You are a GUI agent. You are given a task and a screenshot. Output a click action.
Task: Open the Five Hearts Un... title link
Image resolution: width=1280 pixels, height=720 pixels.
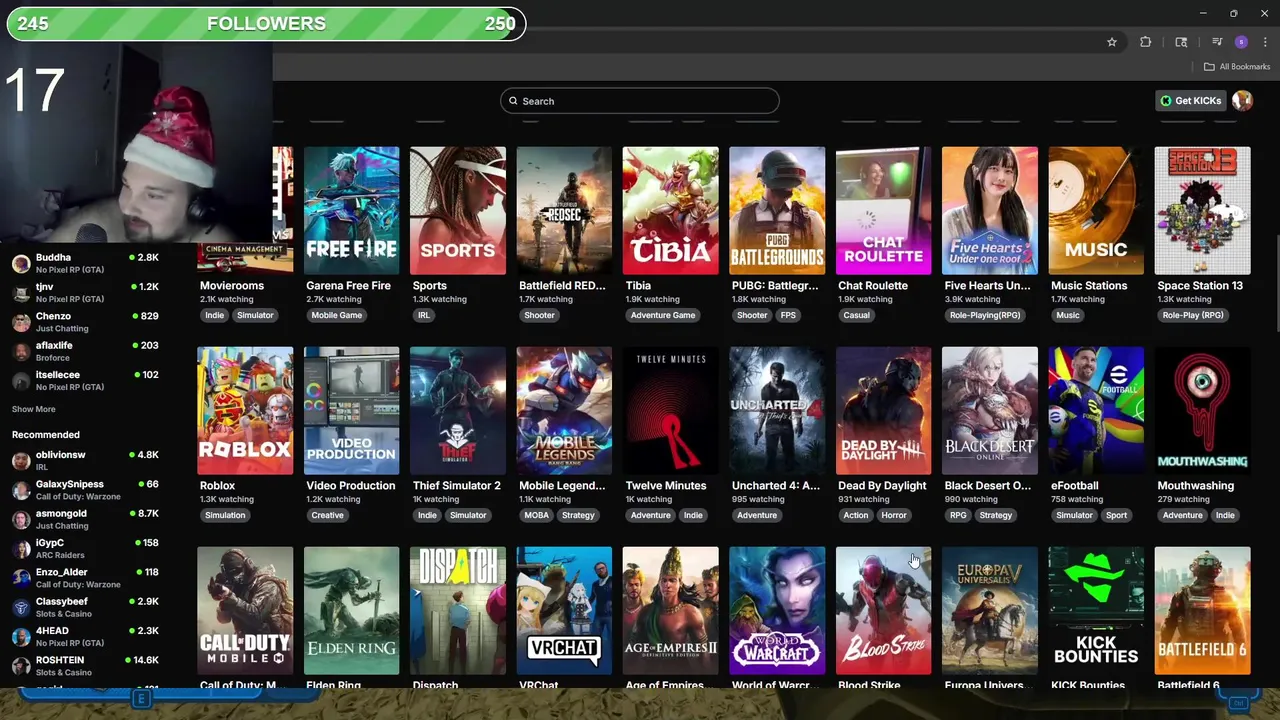click(987, 286)
